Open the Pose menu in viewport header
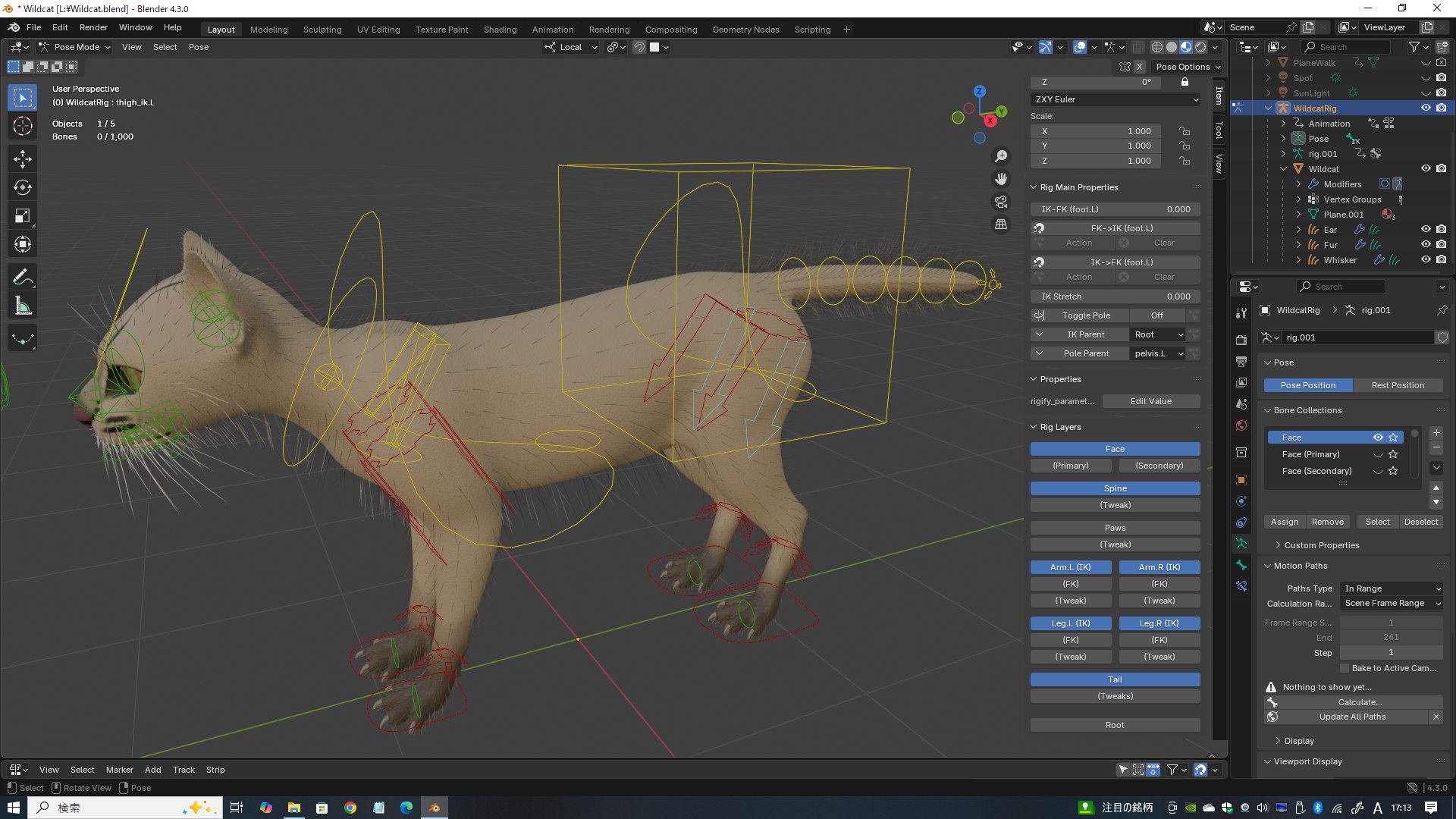 coord(199,47)
